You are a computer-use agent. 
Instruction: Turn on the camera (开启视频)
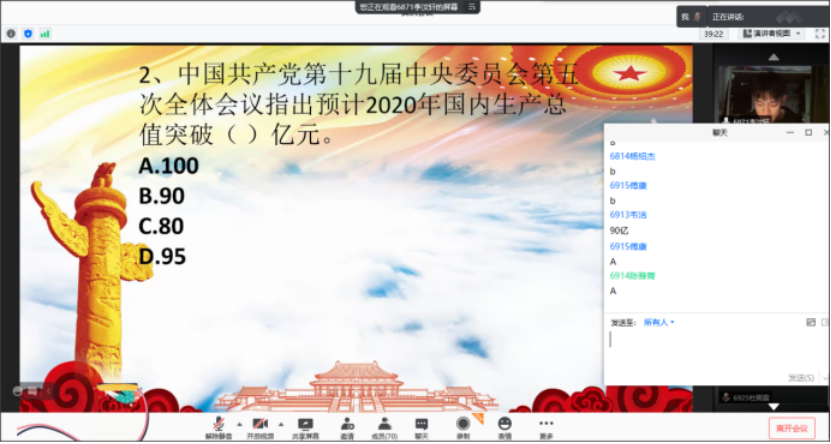(258, 425)
